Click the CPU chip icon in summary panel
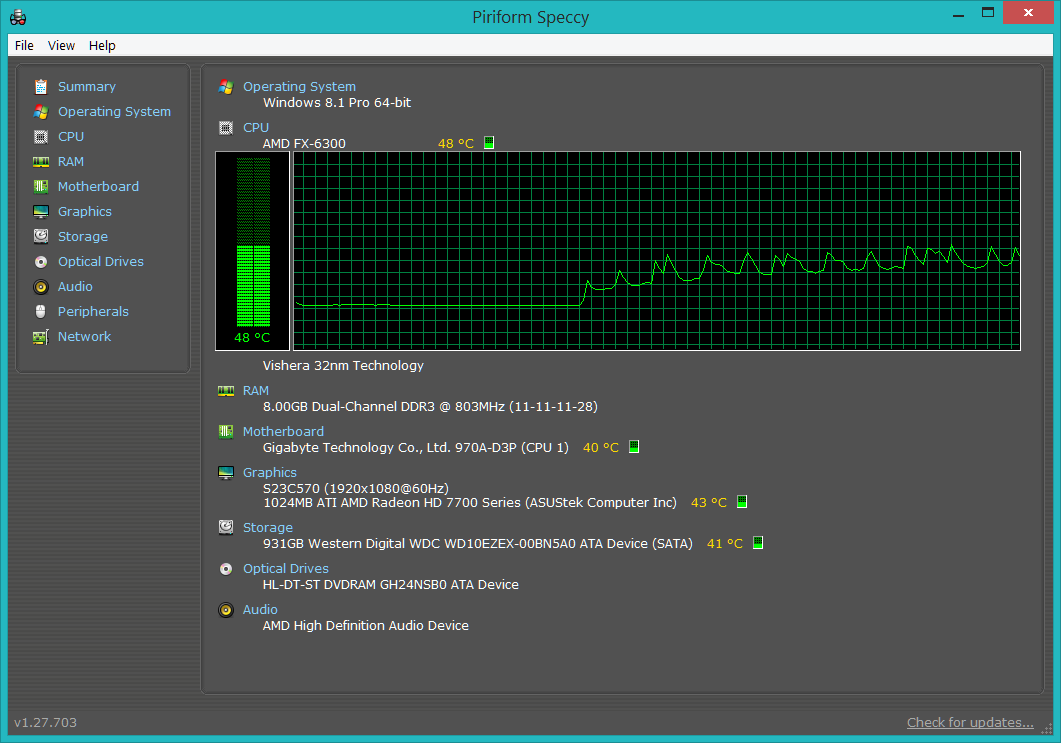 click(226, 127)
